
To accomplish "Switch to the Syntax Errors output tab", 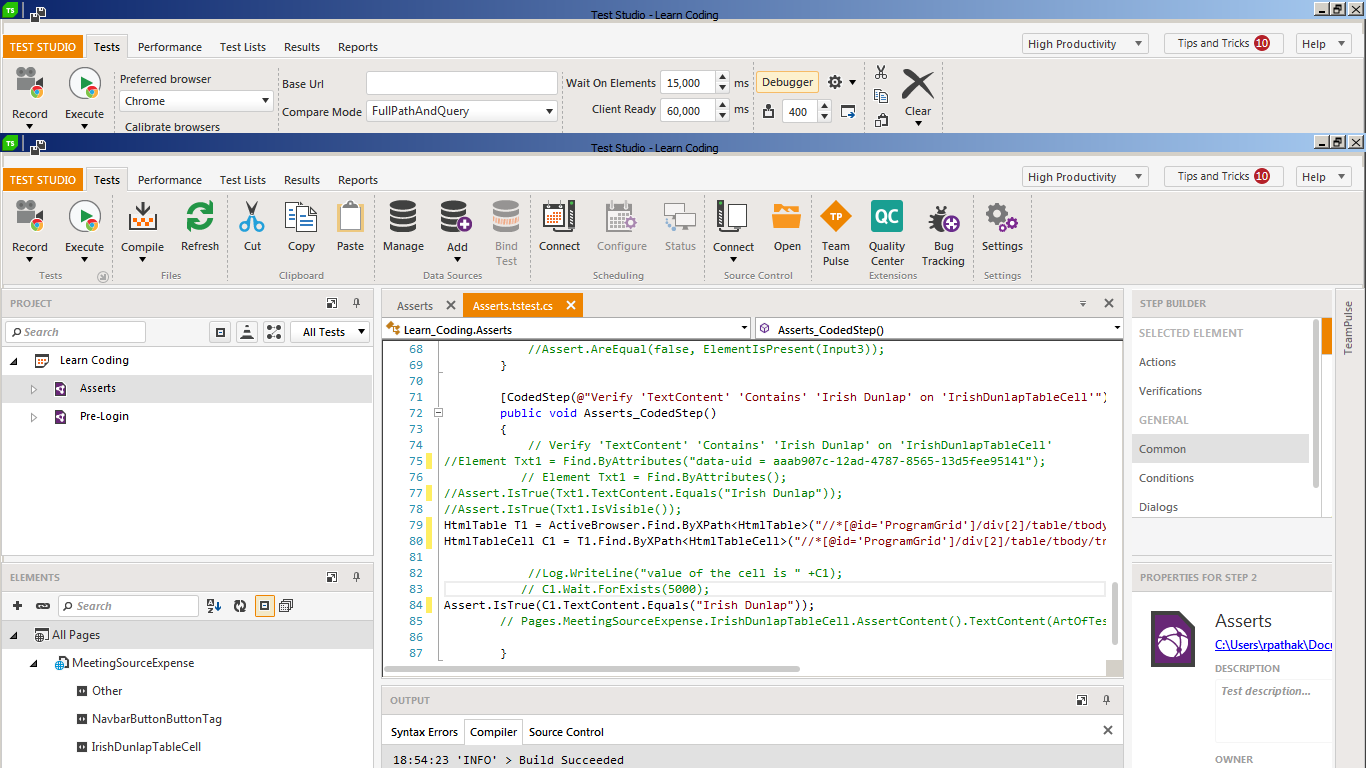I will point(424,732).
